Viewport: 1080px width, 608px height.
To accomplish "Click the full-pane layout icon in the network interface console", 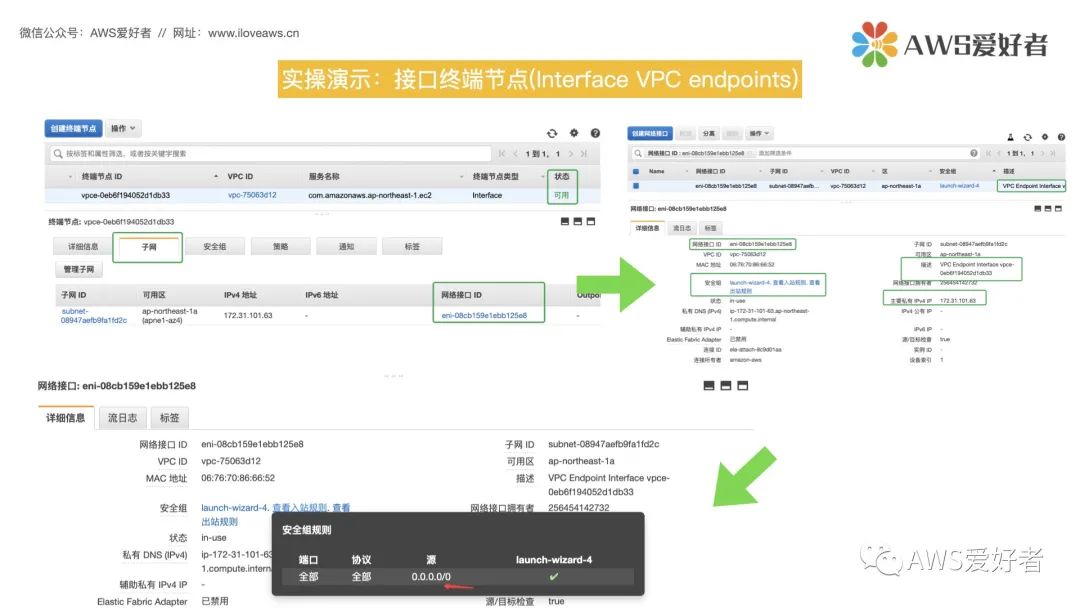I will tap(1057, 209).
